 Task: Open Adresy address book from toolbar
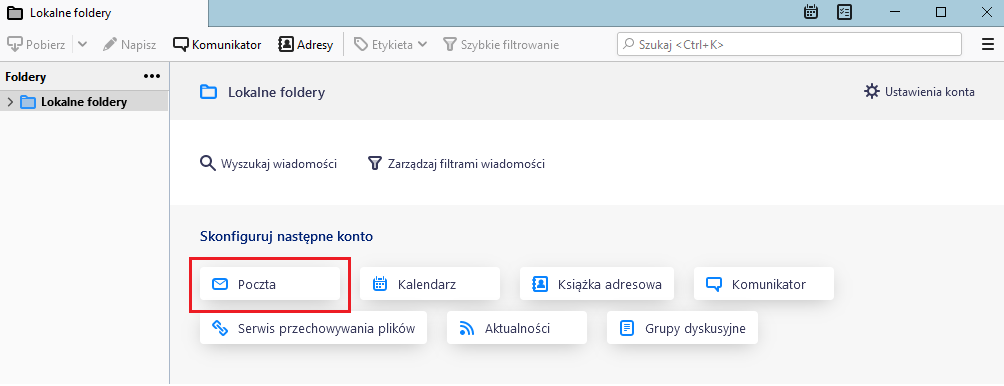pyautogui.click(x=305, y=45)
